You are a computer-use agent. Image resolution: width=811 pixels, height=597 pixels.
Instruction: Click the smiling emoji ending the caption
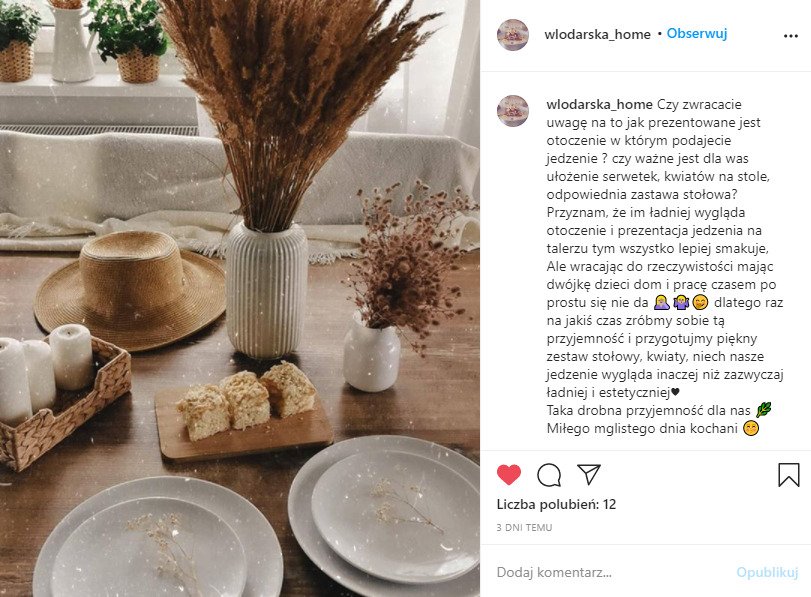point(750,428)
